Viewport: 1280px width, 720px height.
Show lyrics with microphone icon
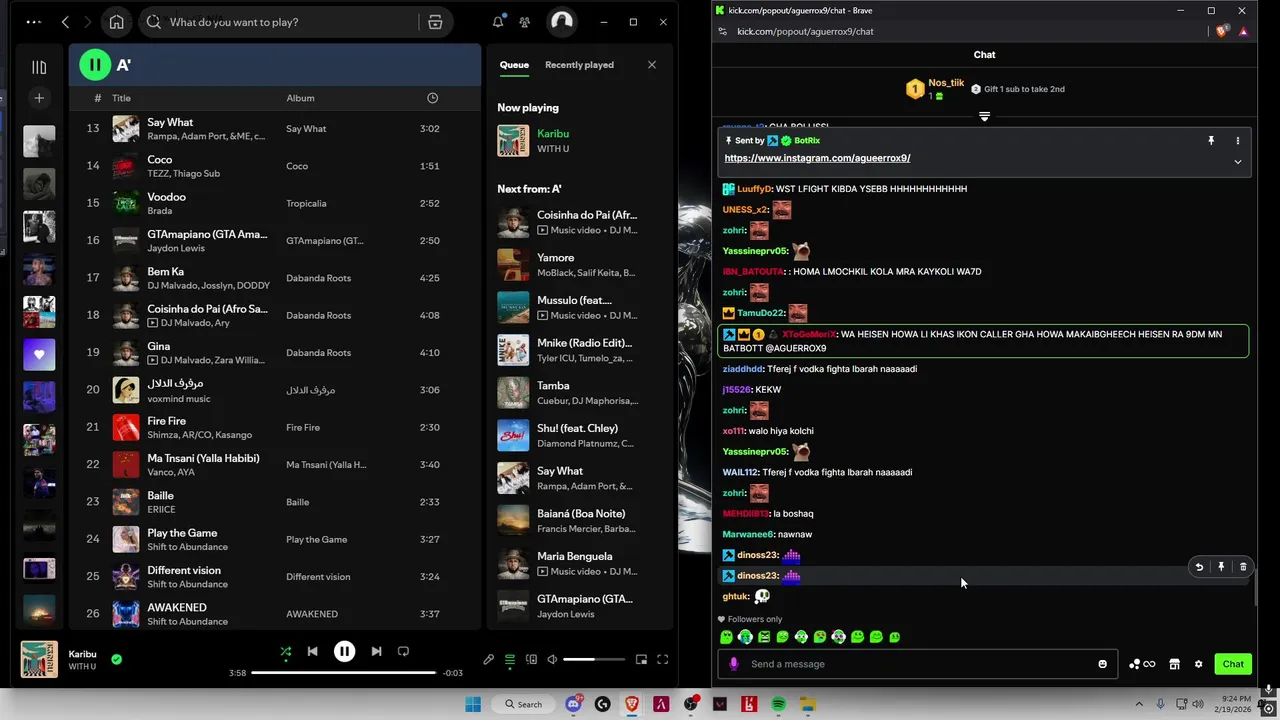(x=488, y=659)
